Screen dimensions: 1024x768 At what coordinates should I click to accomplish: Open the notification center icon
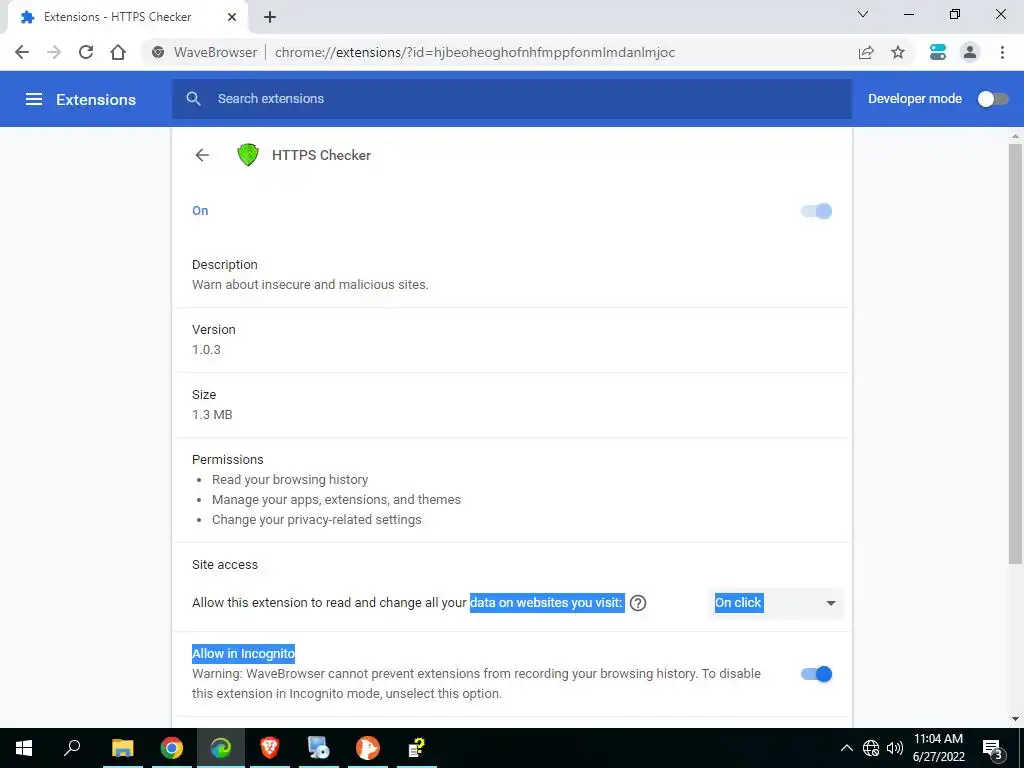click(x=993, y=748)
